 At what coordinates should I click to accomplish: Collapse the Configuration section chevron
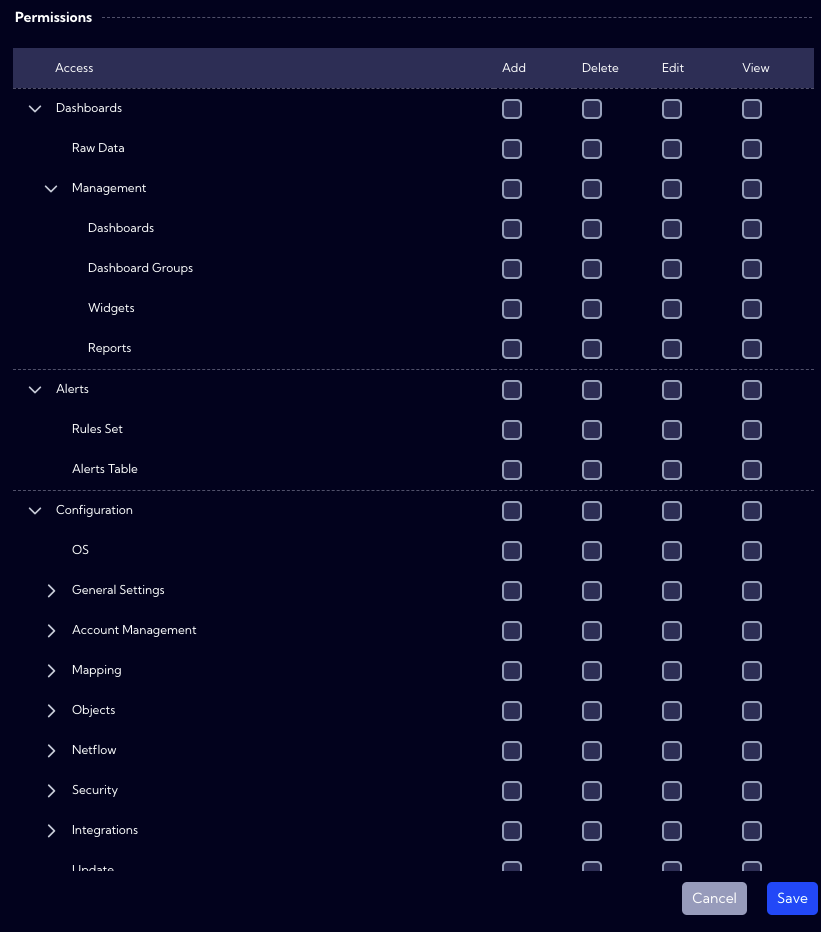pos(35,511)
